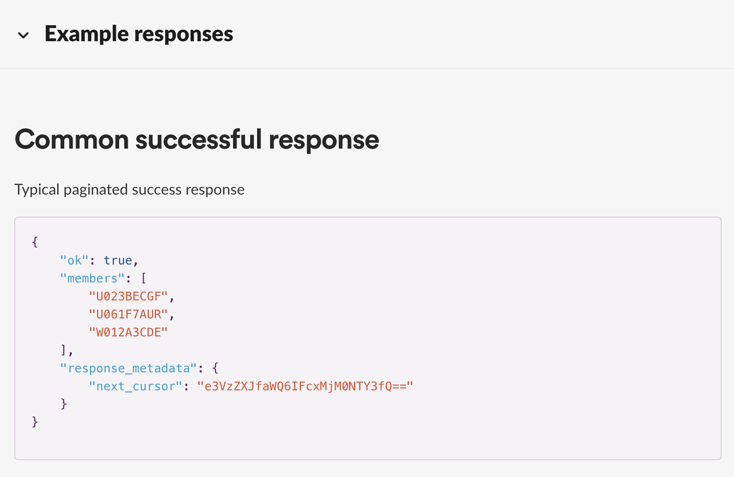Click the "W012A3CDE" member ID
This screenshot has width=734, height=477.
click(x=128, y=332)
